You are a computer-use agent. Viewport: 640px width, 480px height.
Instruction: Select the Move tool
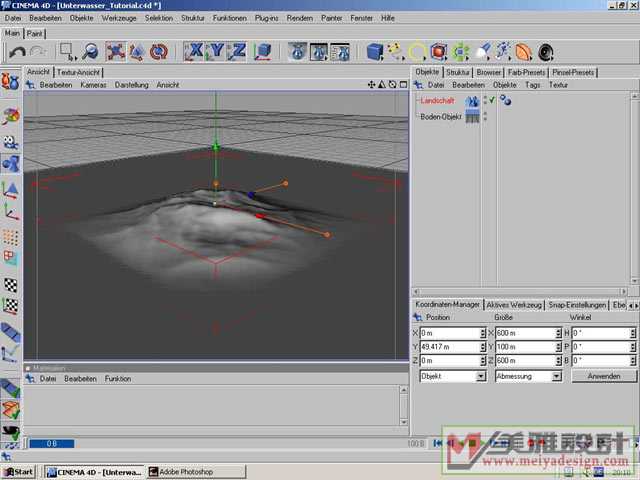click(x=116, y=52)
